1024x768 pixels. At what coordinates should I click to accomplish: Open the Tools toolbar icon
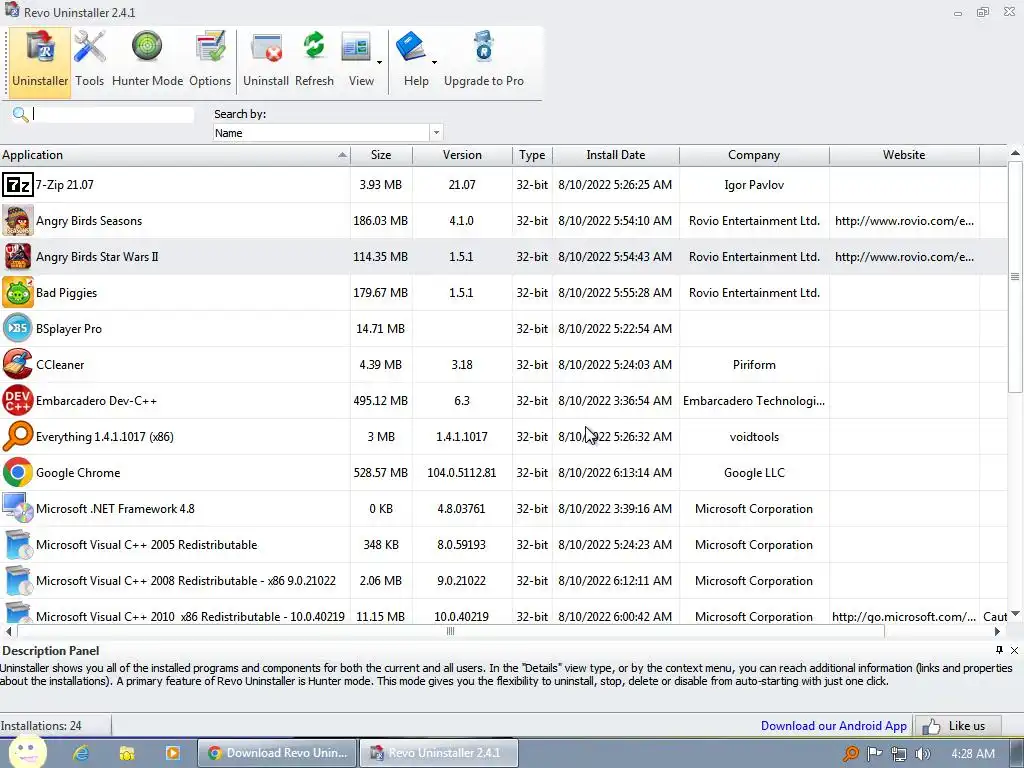pos(89,48)
